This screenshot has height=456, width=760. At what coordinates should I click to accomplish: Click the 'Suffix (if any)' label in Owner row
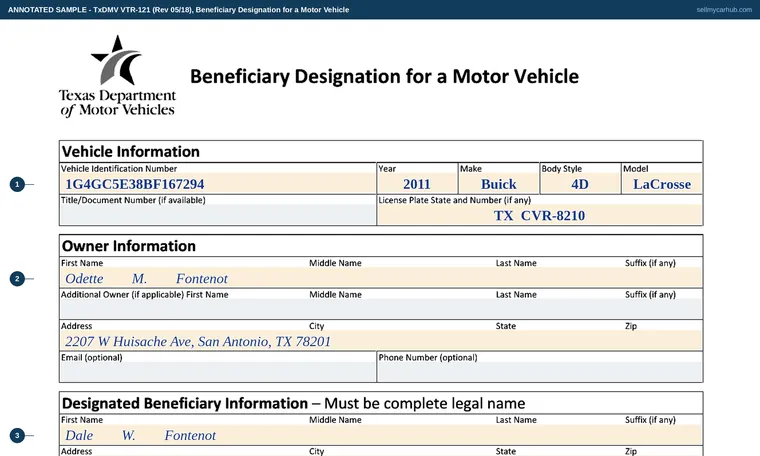click(x=650, y=263)
